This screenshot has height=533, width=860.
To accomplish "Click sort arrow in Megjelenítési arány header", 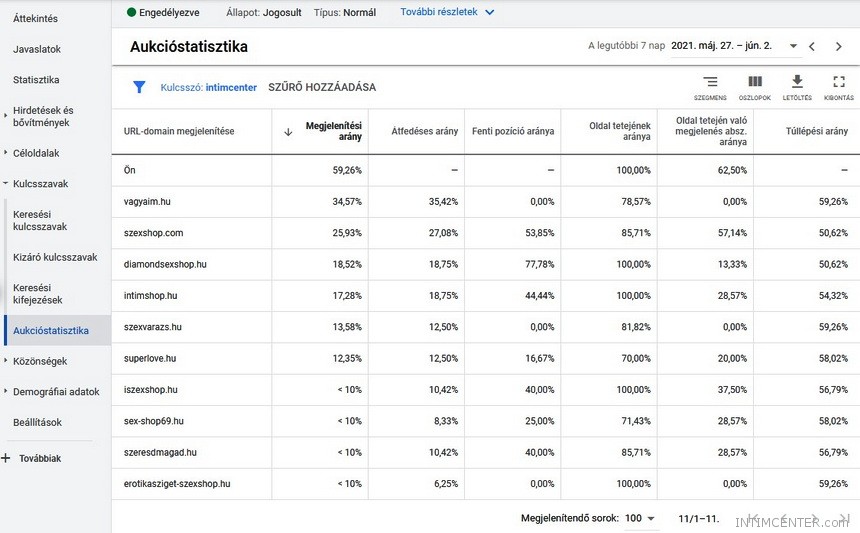I will click(x=288, y=131).
